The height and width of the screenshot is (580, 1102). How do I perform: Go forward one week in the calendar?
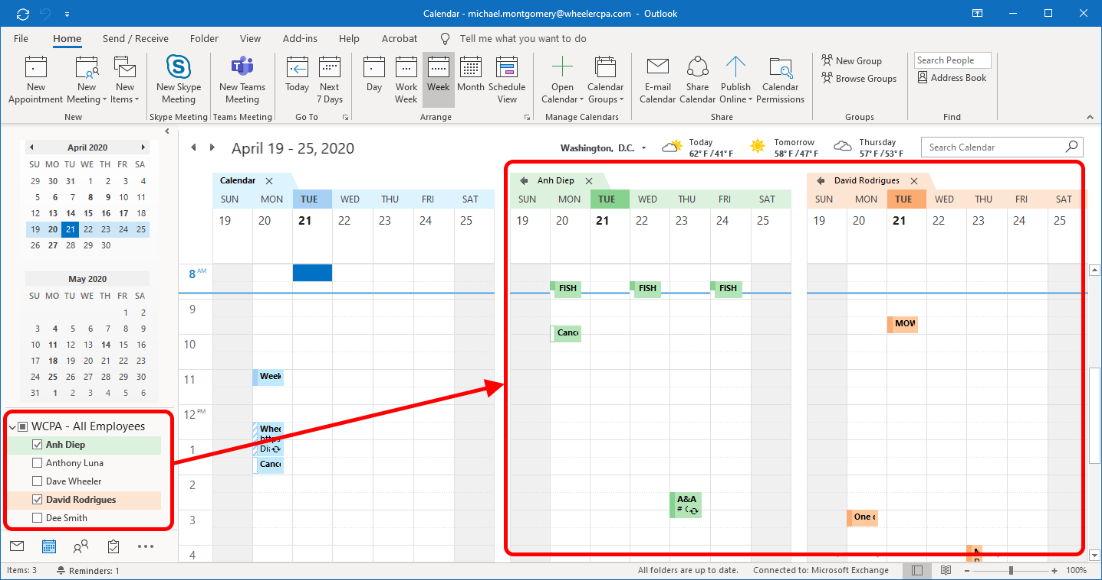[x=212, y=148]
